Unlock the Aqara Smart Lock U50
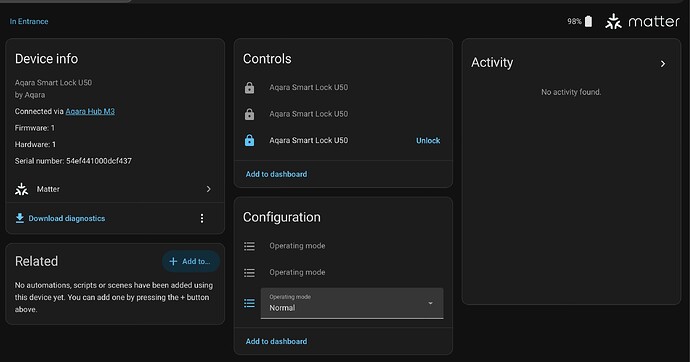This screenshot has height=362, width=690. [x=428, y=140]
